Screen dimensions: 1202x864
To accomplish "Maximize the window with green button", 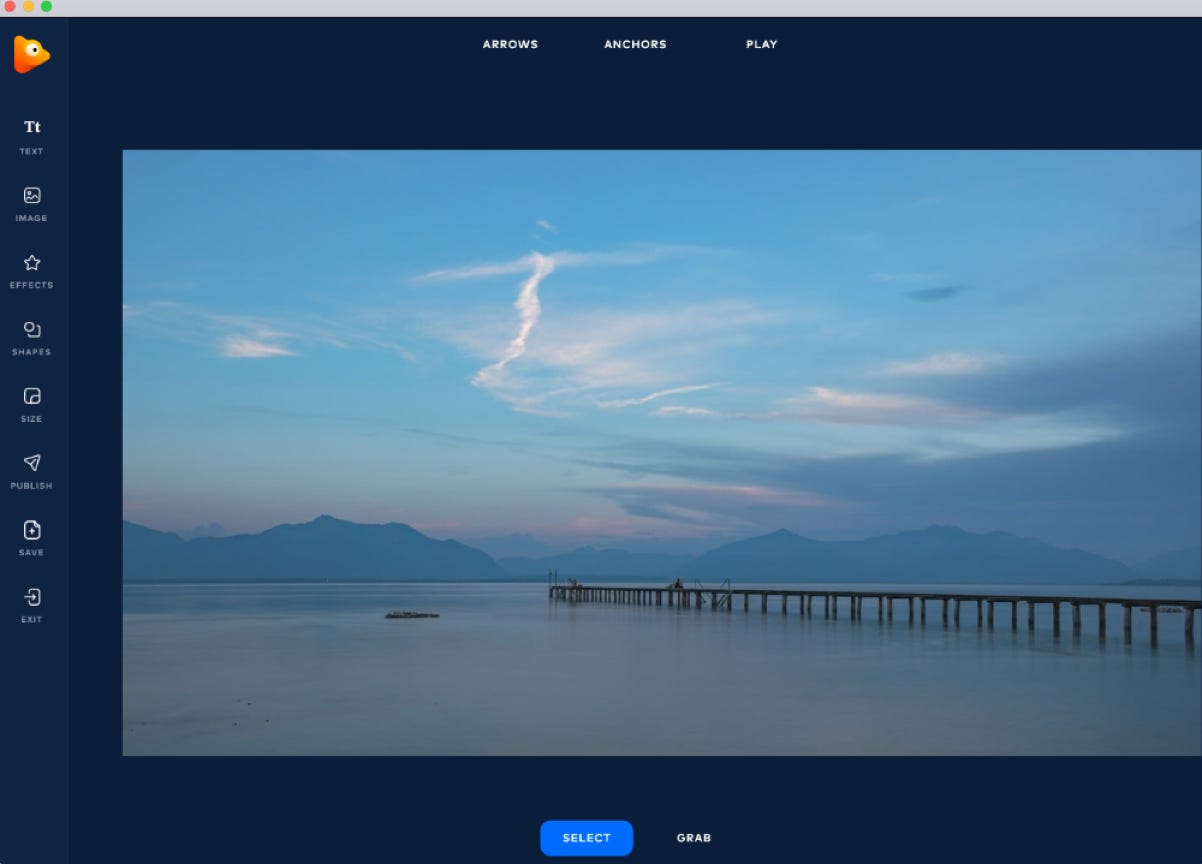I will point(46,7).
